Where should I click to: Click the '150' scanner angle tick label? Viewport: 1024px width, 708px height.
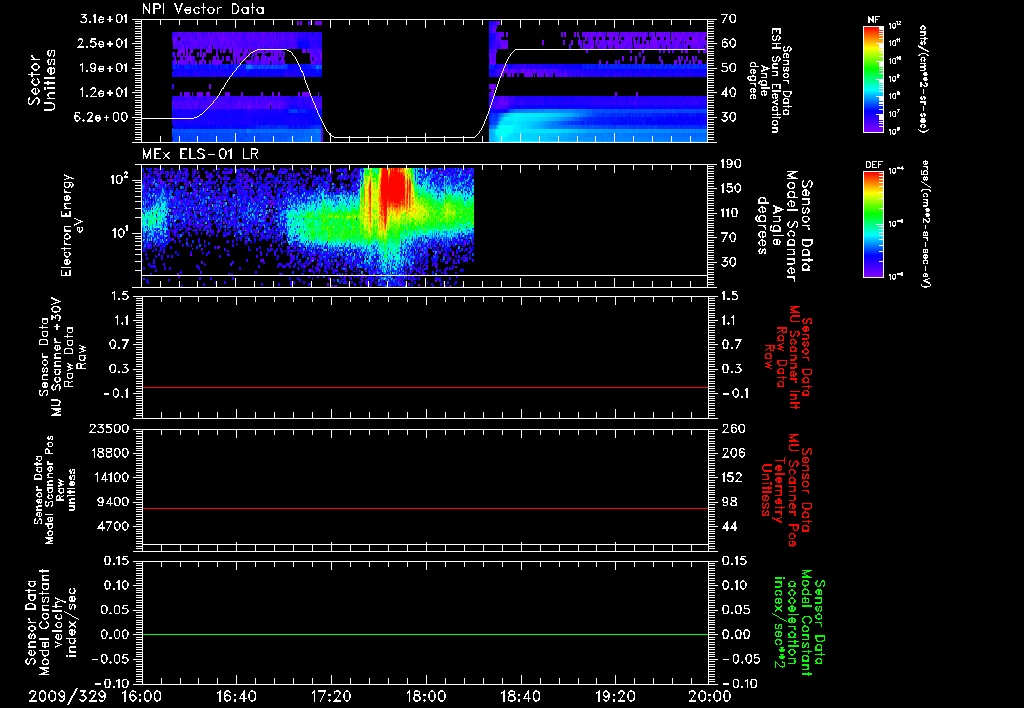click(731, 189)
